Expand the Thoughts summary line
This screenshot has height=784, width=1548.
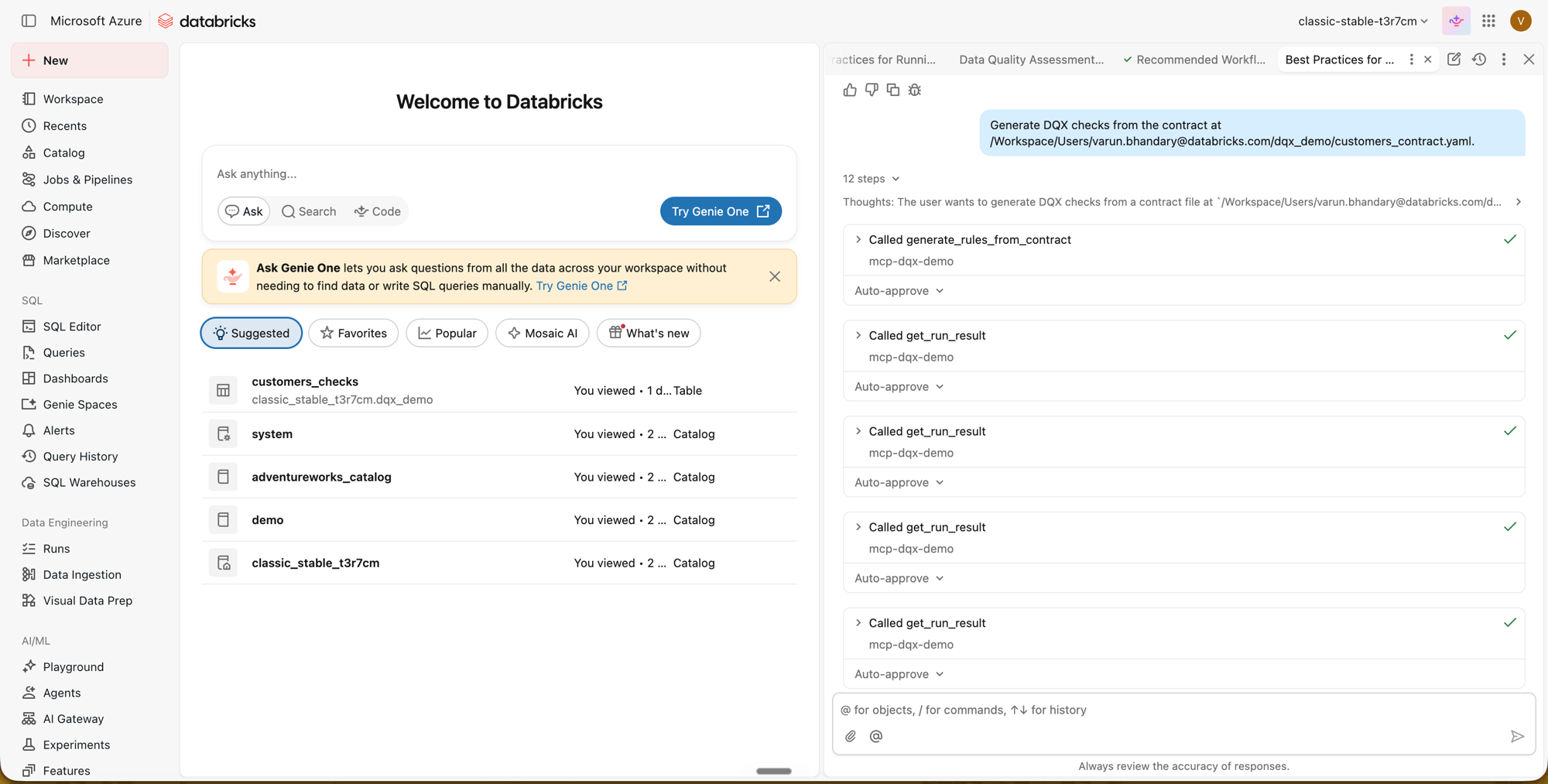pyautogui.click(x=1183, y=202)
